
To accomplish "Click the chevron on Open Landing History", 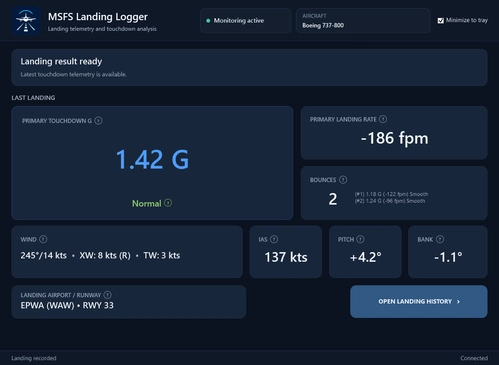I will pos(458,301).
